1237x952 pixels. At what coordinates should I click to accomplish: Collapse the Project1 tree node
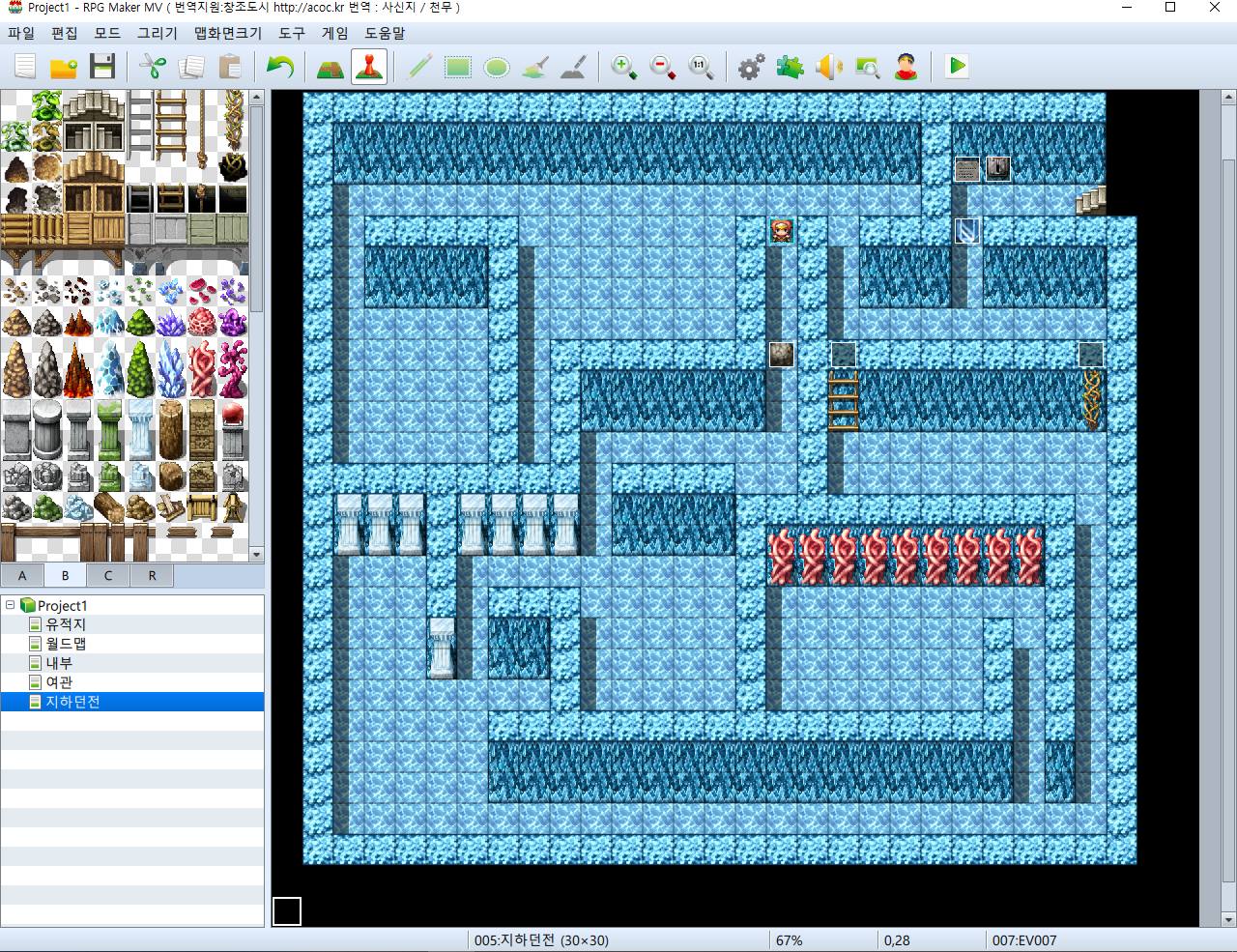pyautogui.click(x=11, y=605)
